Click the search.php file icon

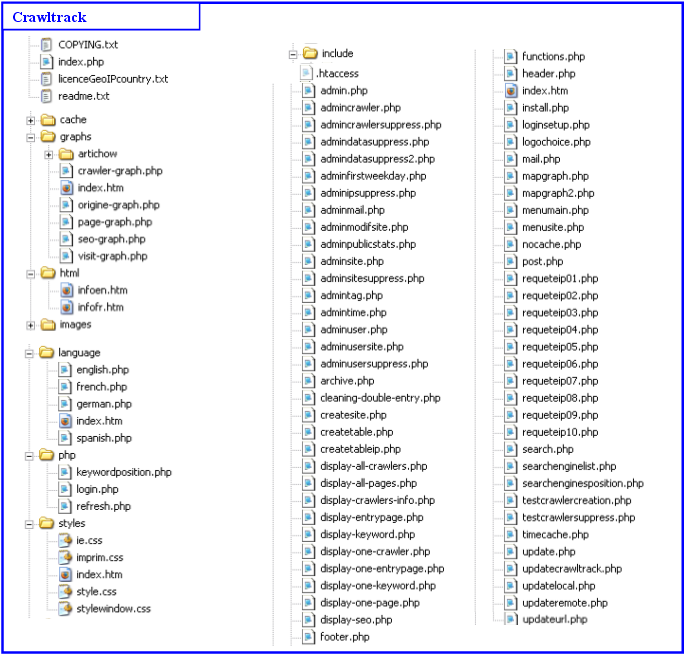pyautogui.click(x=510, y=449)
